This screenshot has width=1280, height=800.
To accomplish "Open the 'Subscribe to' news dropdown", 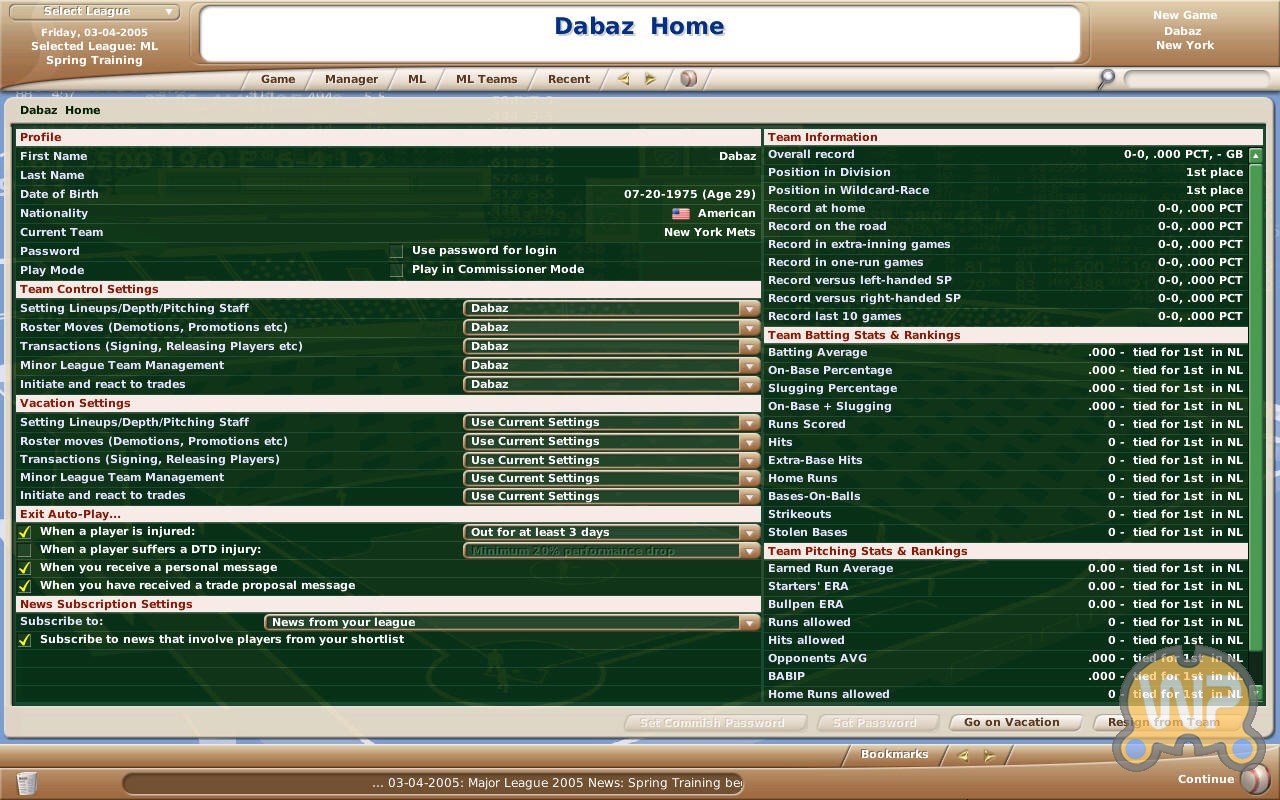I will [512, 623].
